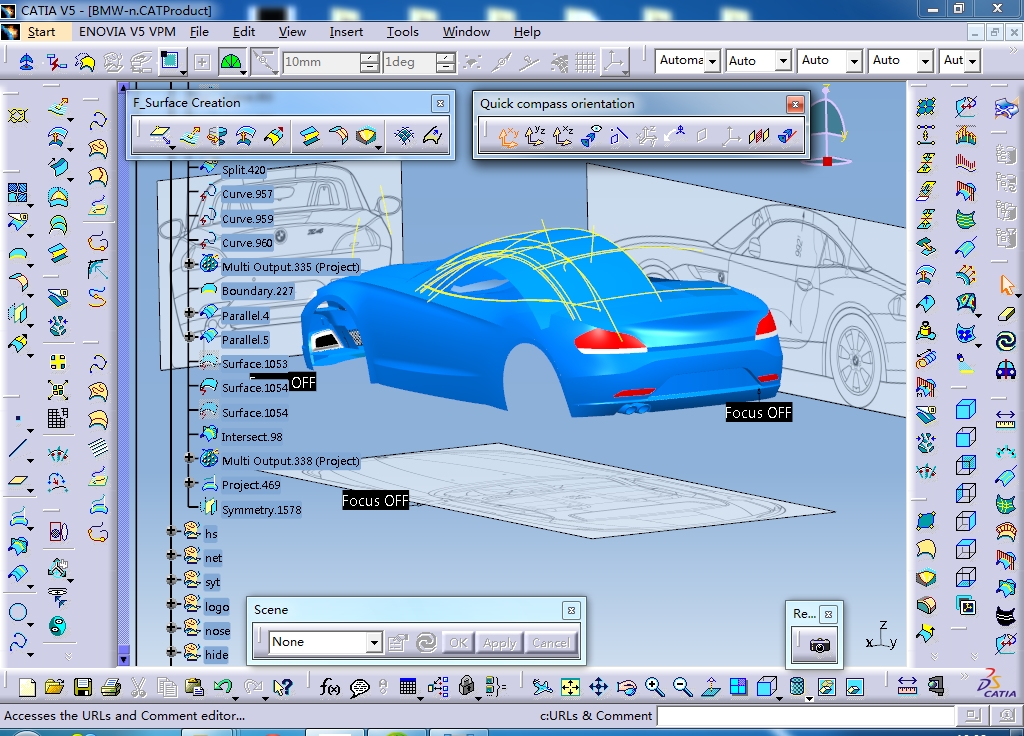Screen dimensions: 1024x736
Task: Click the Capture camera icon
Action: tap(820, 645)
